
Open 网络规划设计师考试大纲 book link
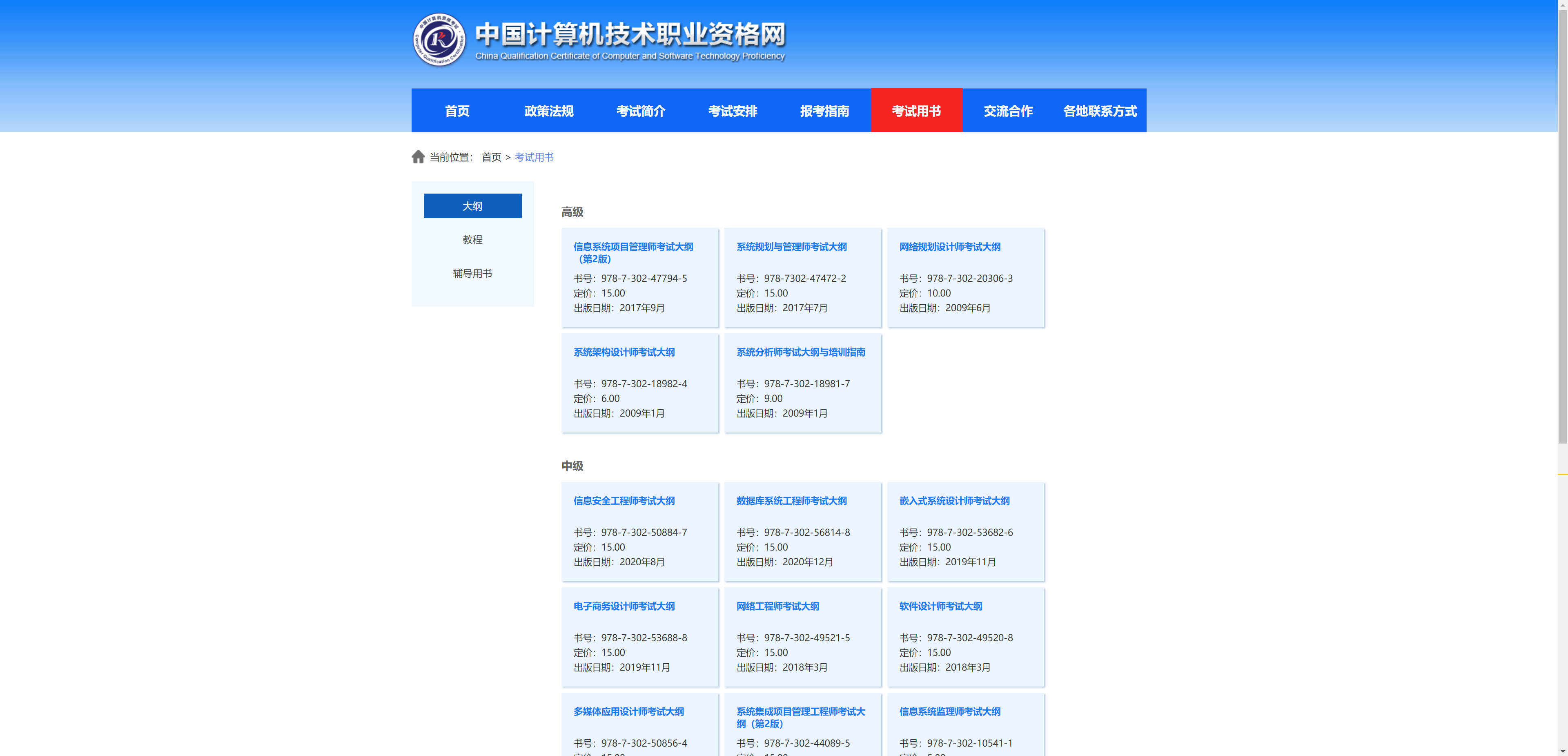point(949,247)
